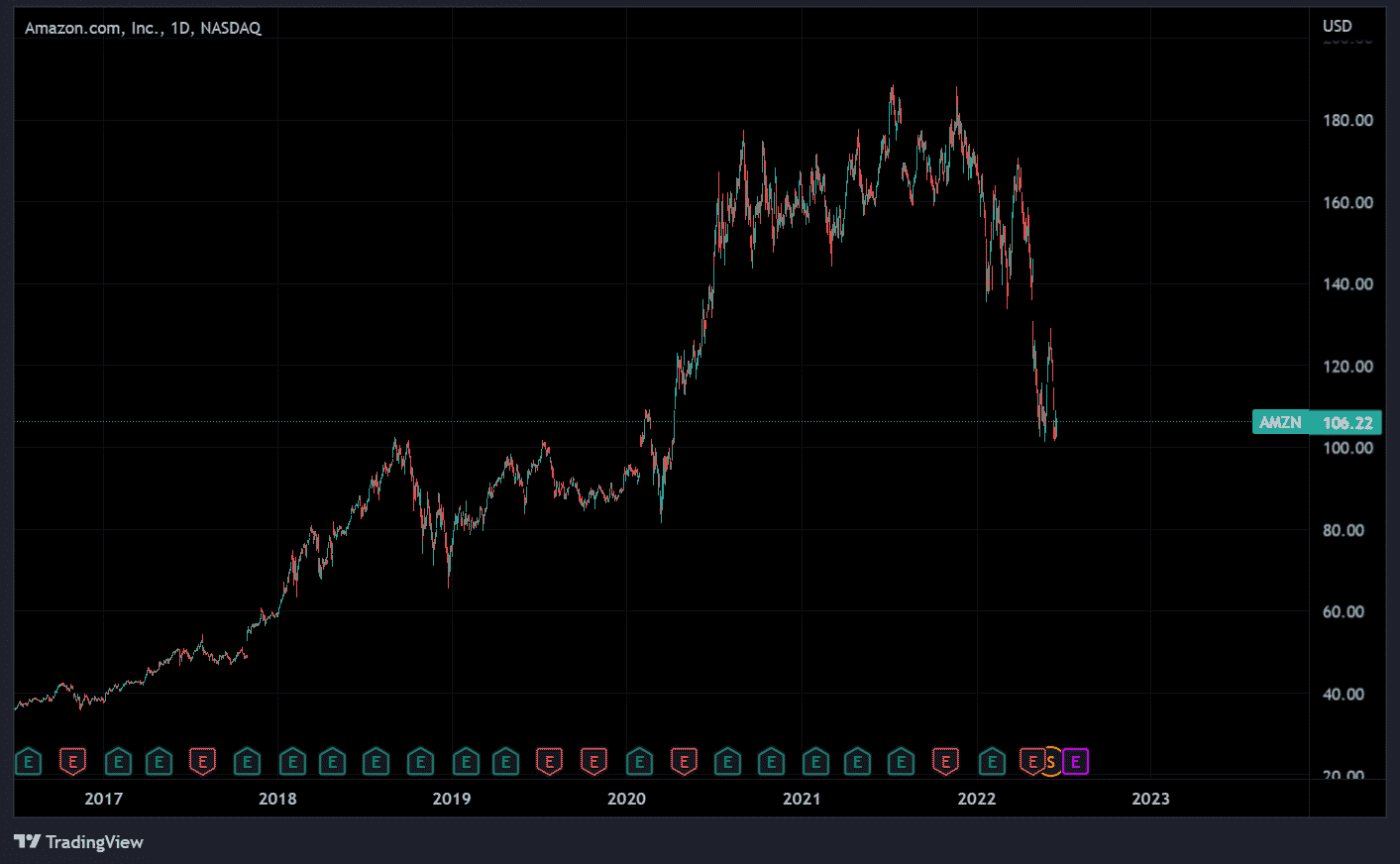1400x864 pixels.
Task: Click the Amazon.com, Inc., 1D, NASDAQ title
Action: pos(143,28)
